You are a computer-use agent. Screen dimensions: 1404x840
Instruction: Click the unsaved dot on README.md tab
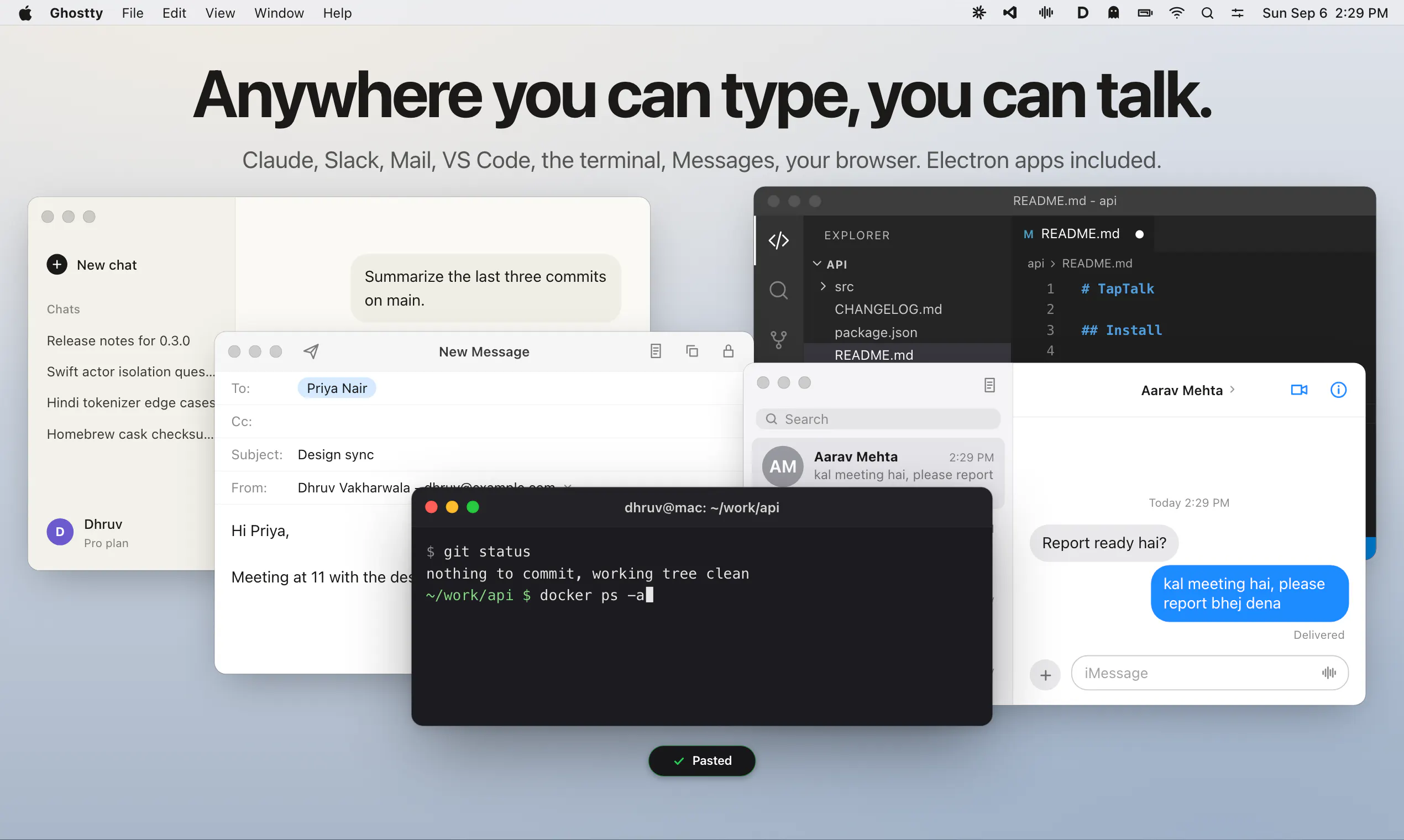1140,234
